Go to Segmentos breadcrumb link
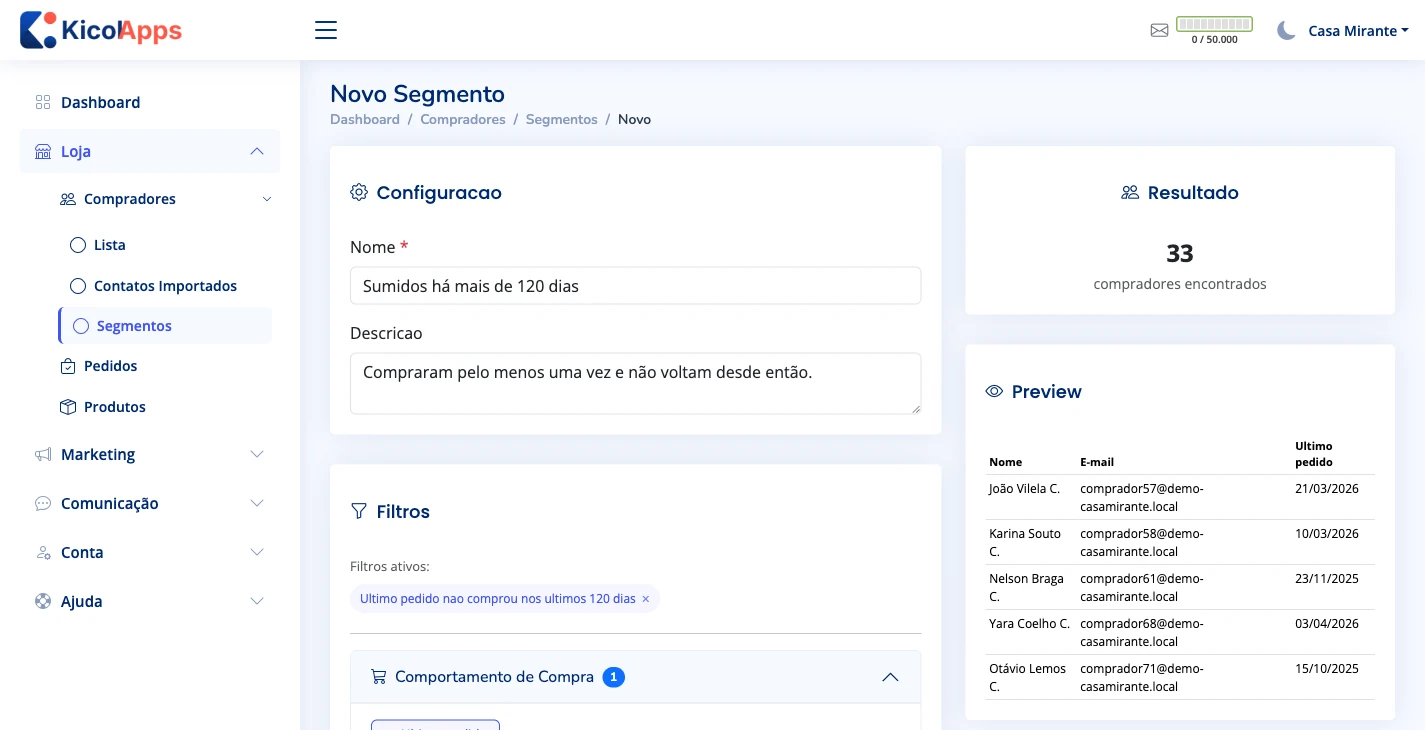1425x730 pixels. (562, 119)
